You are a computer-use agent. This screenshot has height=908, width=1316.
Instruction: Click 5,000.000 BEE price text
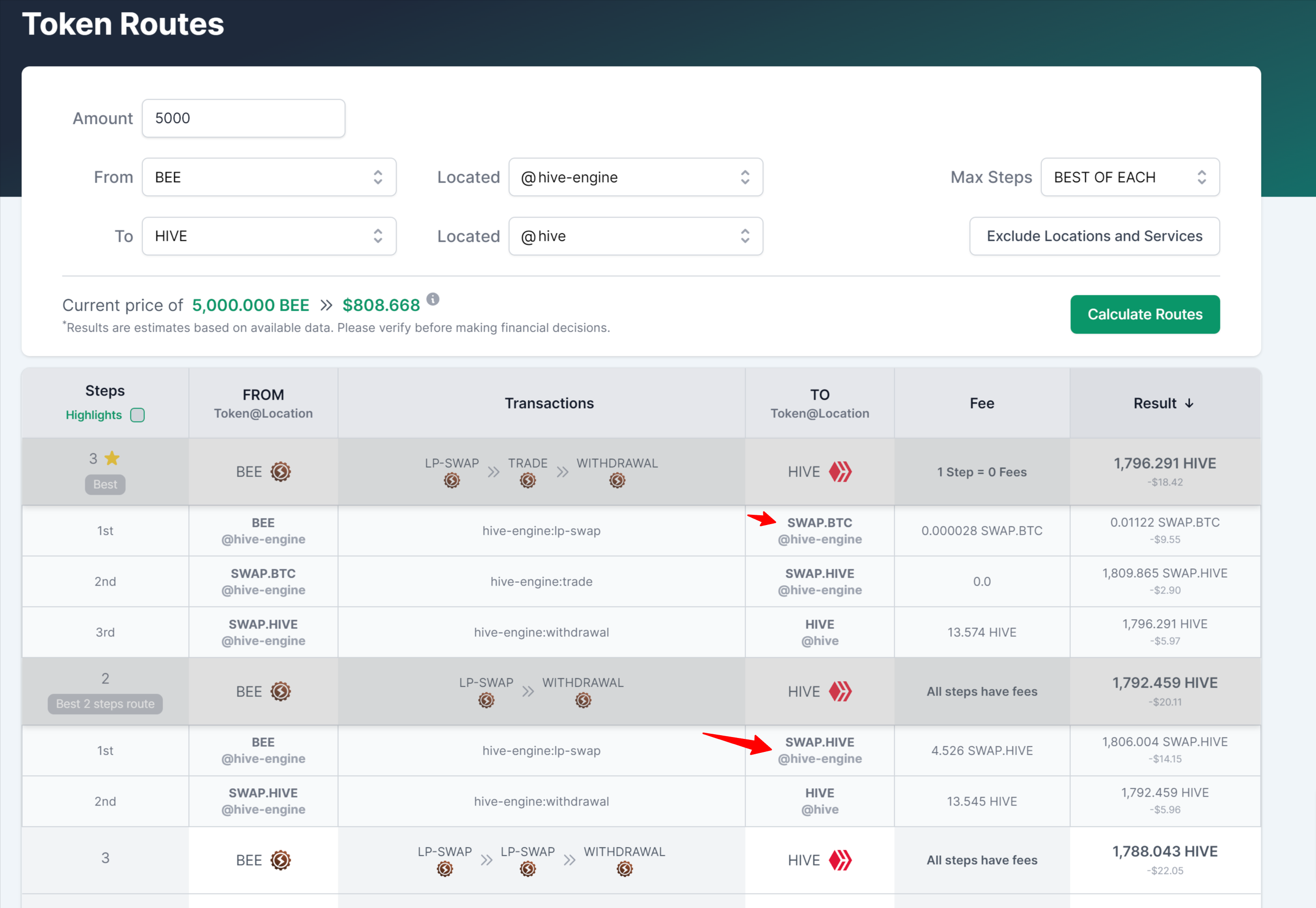[250, 305]
